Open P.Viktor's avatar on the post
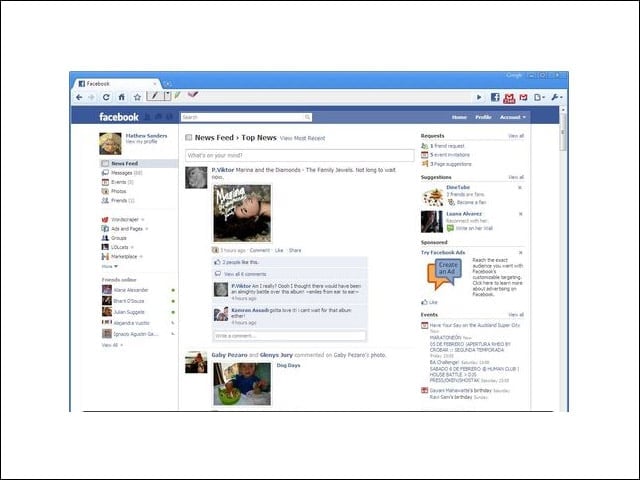Screen dimensions: 640x480 tap(196, 178)
